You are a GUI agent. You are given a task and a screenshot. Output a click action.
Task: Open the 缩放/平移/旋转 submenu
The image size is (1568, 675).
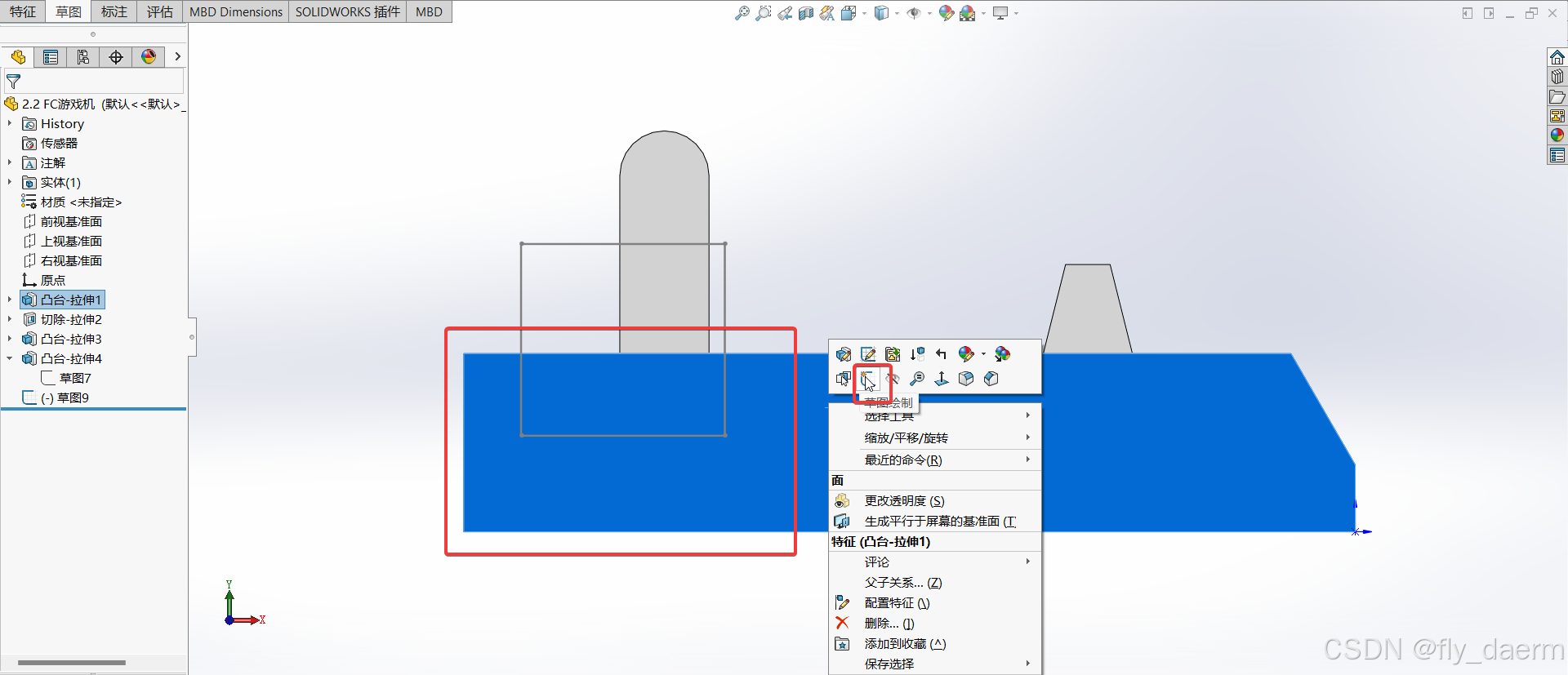pos(935,438)
